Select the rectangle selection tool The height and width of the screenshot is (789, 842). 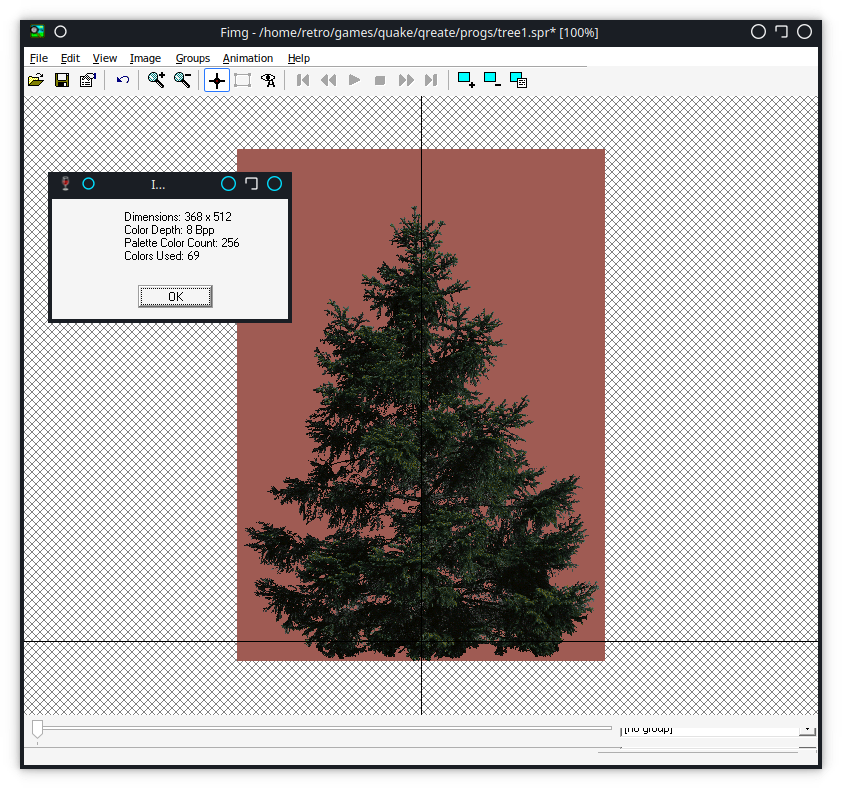tap(242, 80)
